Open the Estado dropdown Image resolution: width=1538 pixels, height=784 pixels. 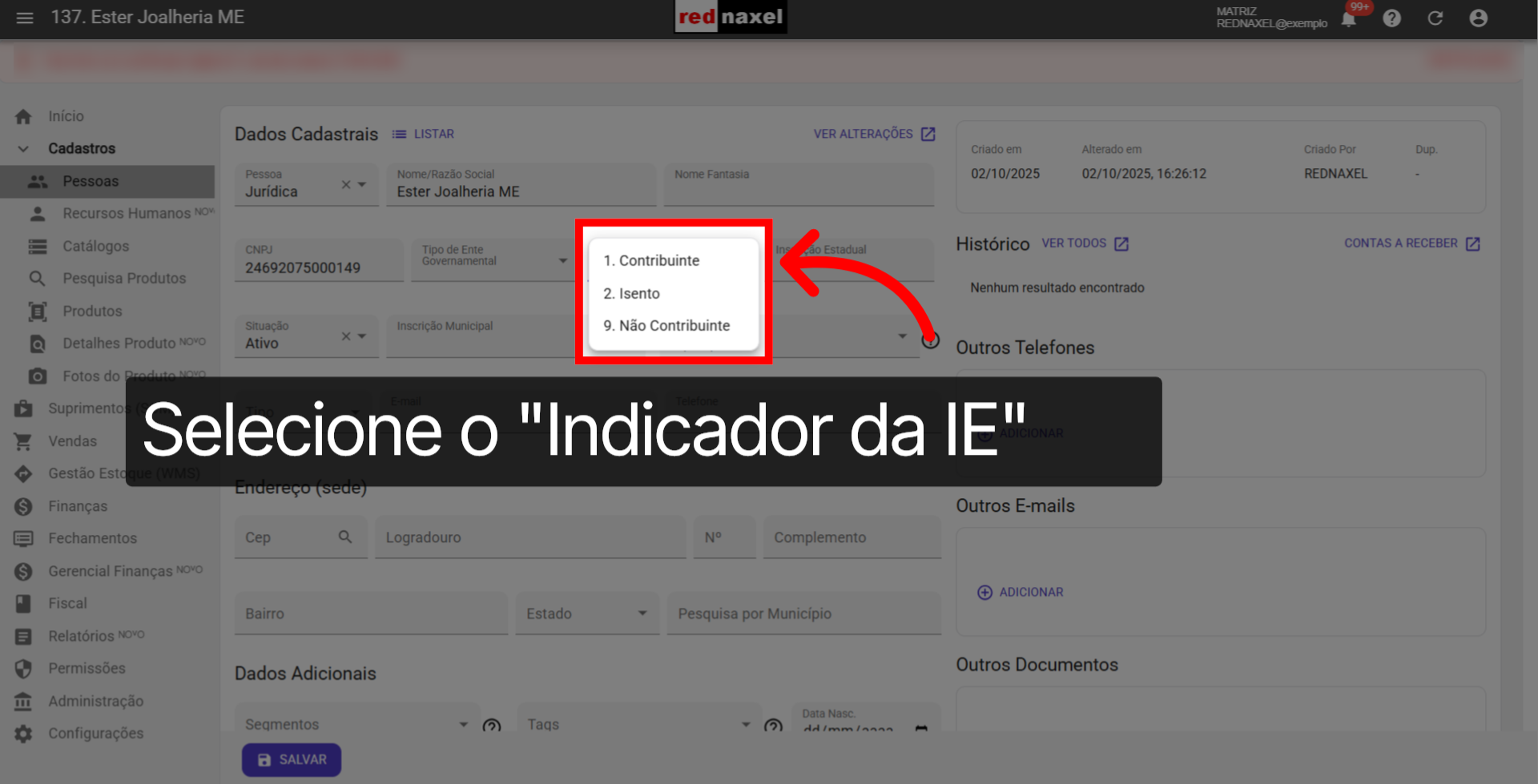(642, 613)
